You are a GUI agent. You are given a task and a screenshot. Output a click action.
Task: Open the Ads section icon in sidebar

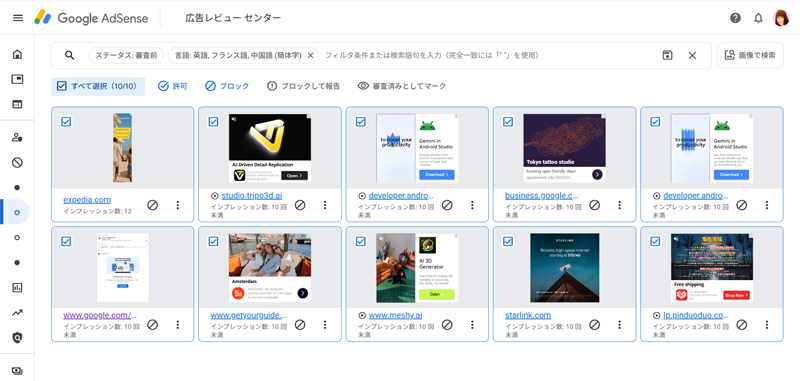17,79
